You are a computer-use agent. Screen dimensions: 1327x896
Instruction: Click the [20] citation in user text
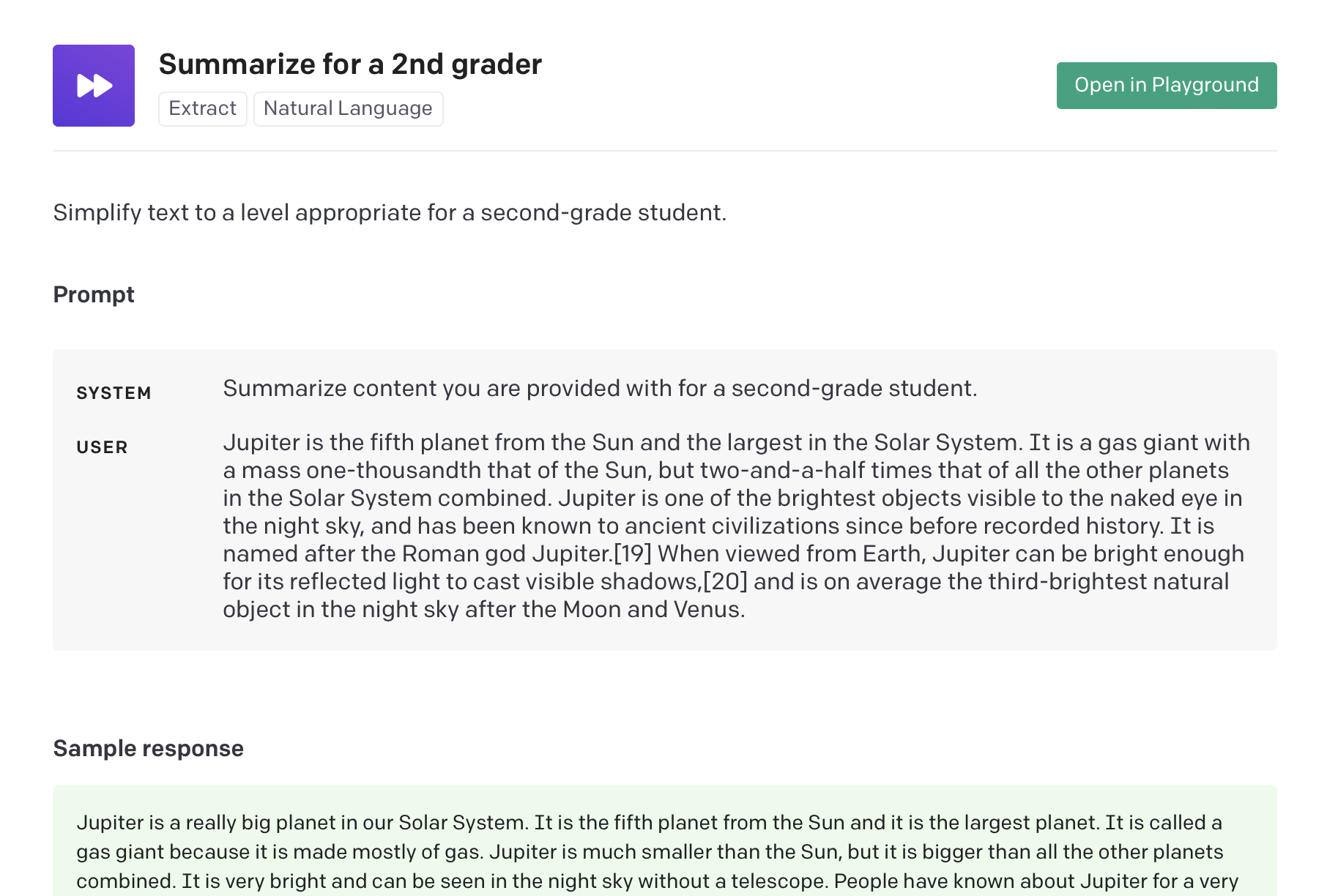click(x=725, y=581)
